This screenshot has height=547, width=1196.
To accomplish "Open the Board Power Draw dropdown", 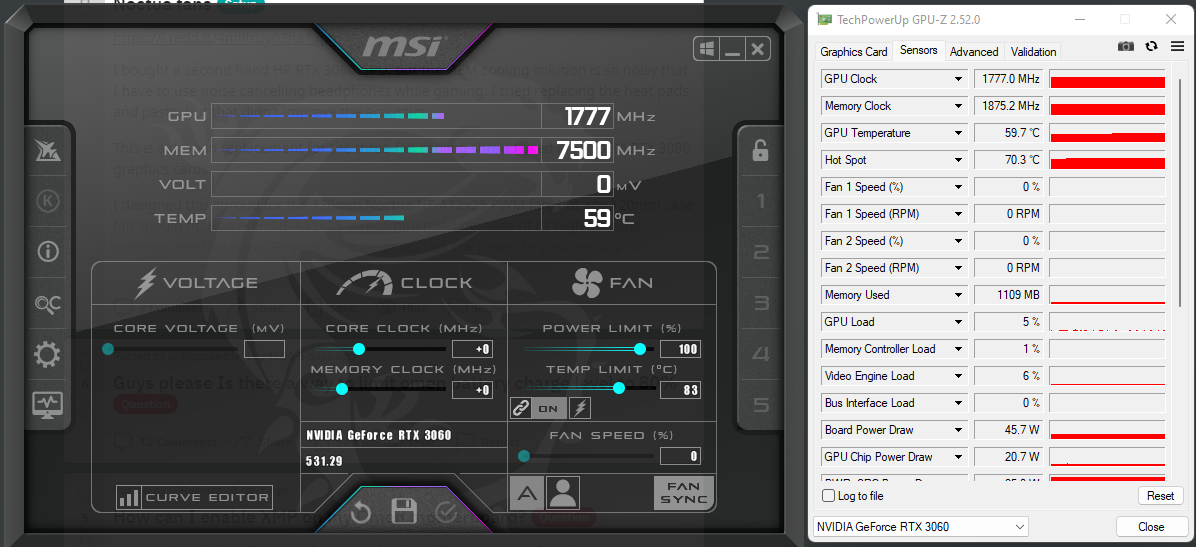I will pyautogui.click(x=958, y=430).
